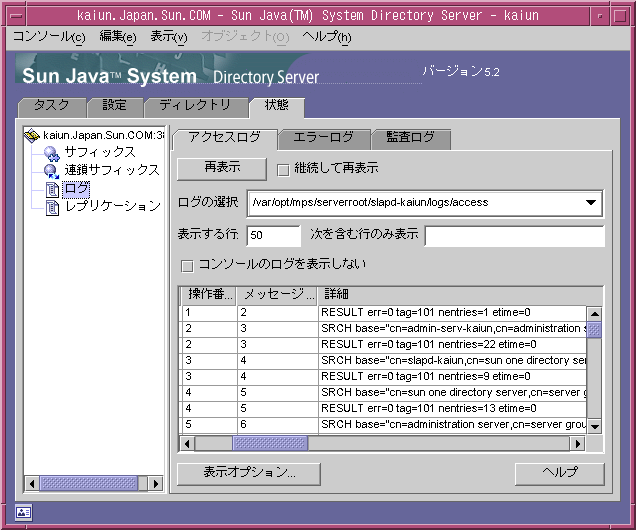Image resolution: width=636 pixels, height=530 pixels.
Task: Click the 次を含む行のみ表示 filter field
Action: point(514,236)
